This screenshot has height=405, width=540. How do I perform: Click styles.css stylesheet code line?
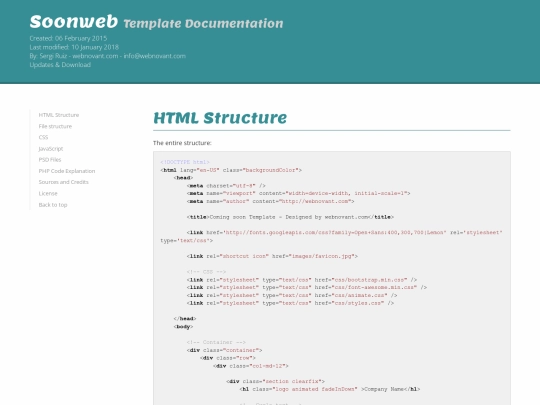click(290, 303)
